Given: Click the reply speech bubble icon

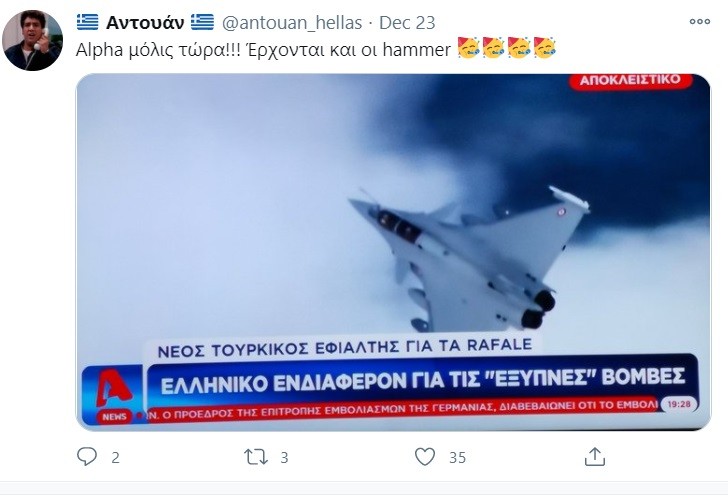Looking at the screenshot, I should 87,456.
